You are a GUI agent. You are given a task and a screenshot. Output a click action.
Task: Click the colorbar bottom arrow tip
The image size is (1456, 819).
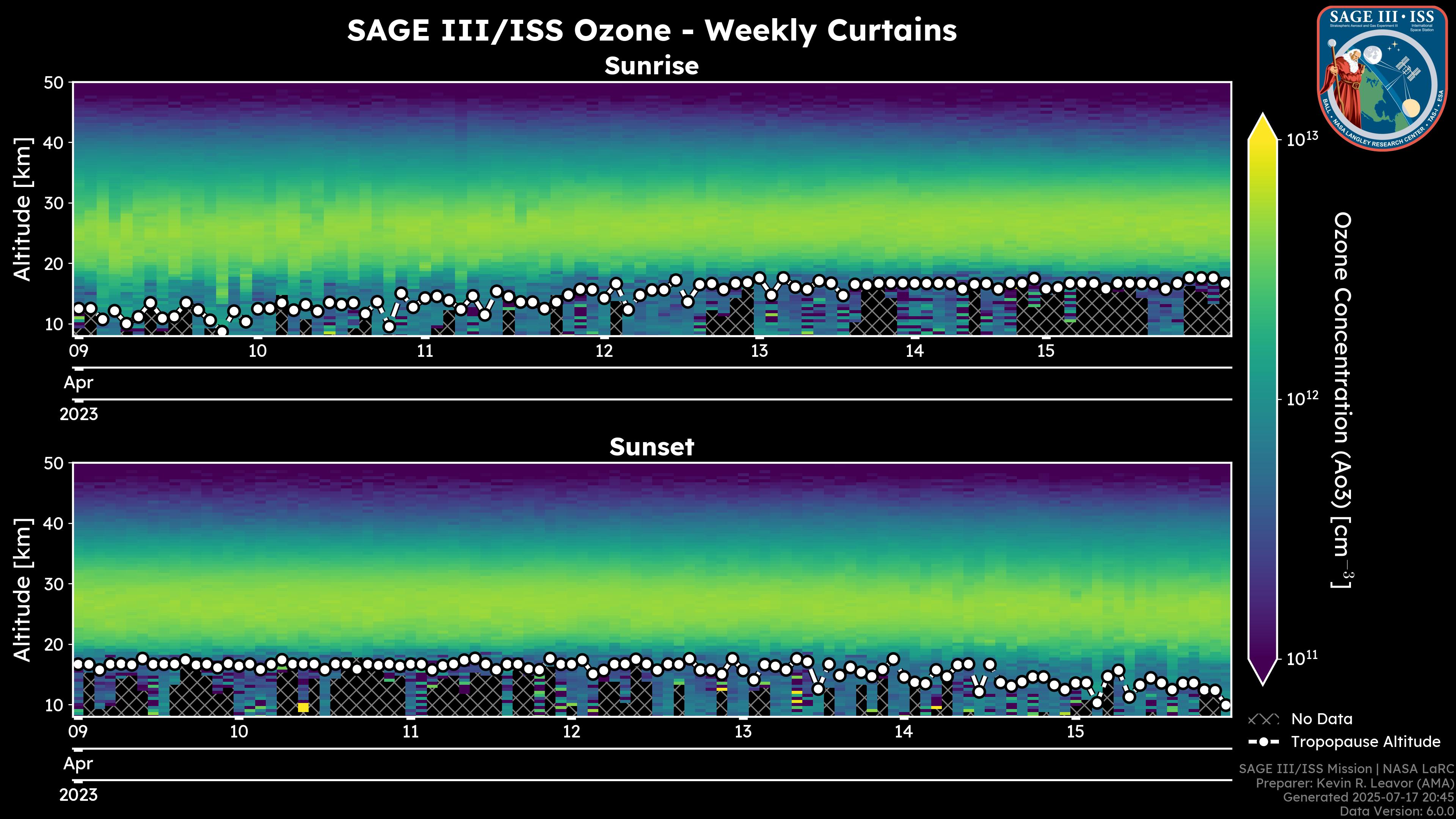click(x=1263, y=683)
